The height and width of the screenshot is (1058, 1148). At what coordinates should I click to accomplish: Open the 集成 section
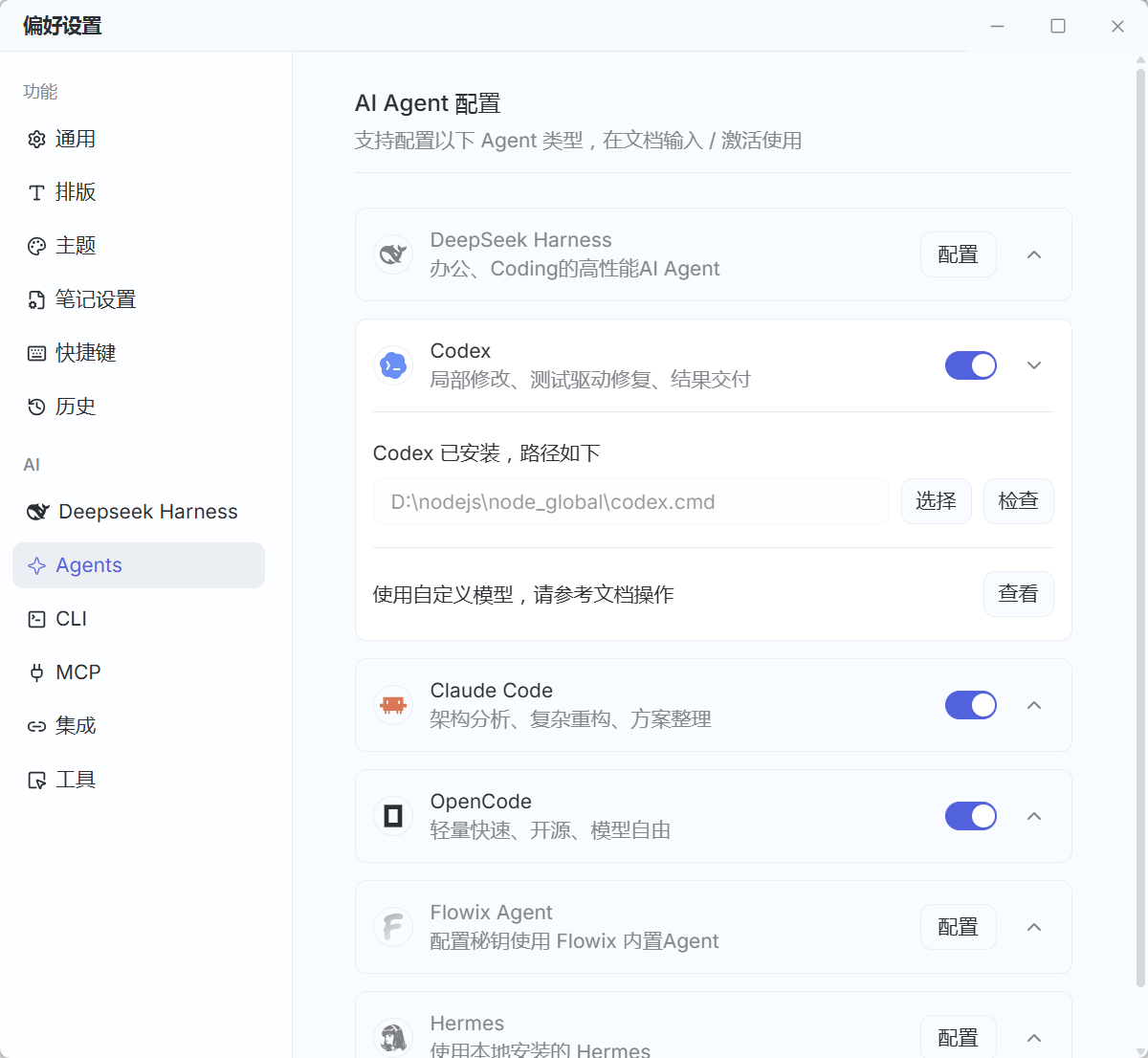pos(139,726)
